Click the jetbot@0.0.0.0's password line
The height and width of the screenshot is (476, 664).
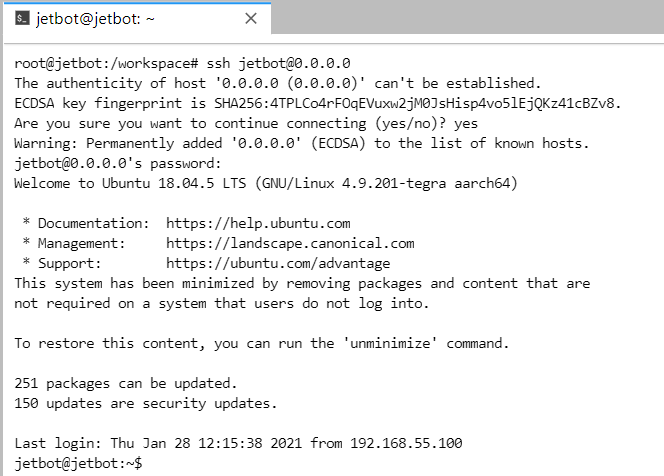118,163
